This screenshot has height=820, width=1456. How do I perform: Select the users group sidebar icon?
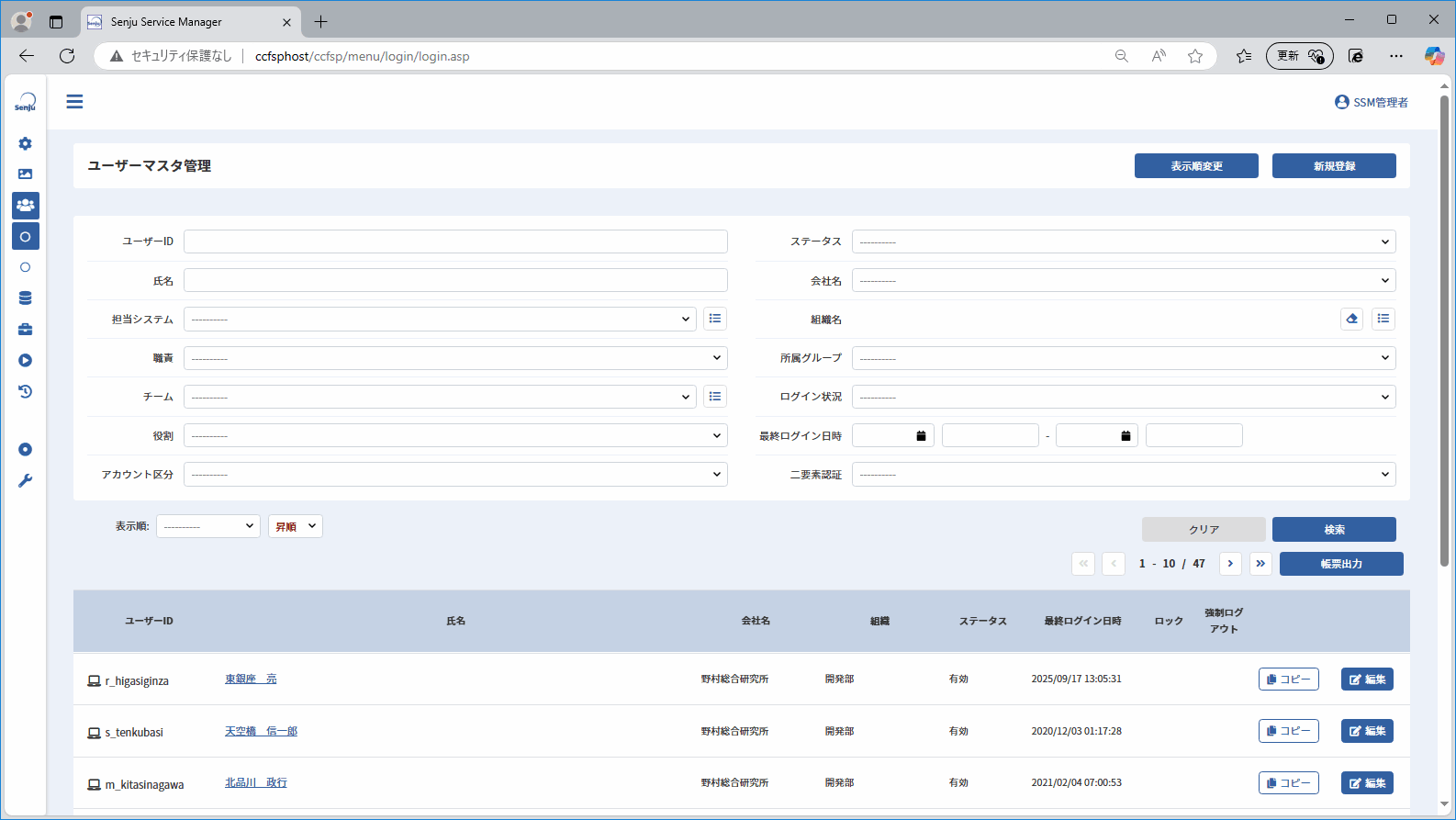point(26,205)
